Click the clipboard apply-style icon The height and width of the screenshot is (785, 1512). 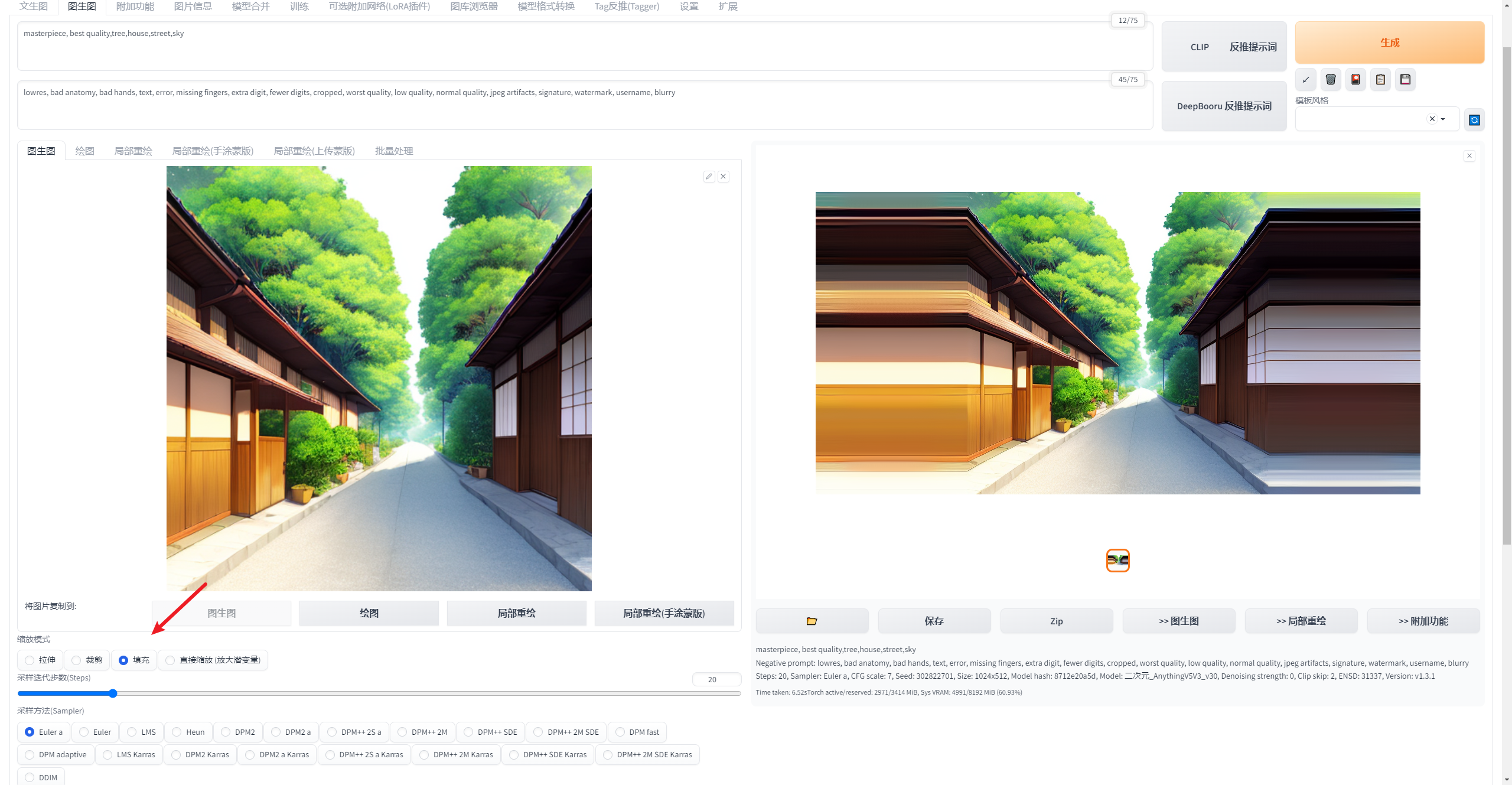coord(1380,80)
